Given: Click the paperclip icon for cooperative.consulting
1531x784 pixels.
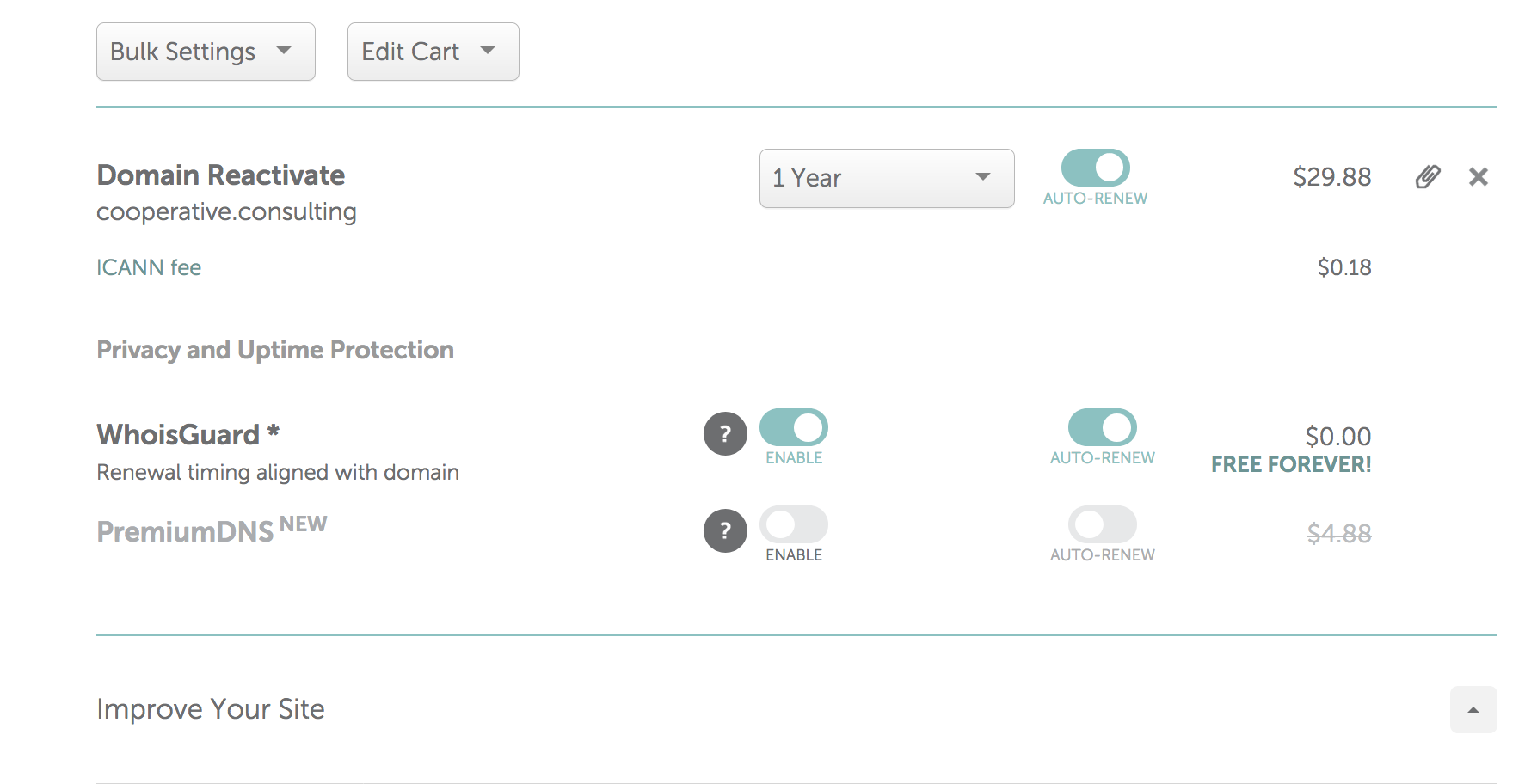Looking at the screenshot, I should click(x=1428, y=177).
